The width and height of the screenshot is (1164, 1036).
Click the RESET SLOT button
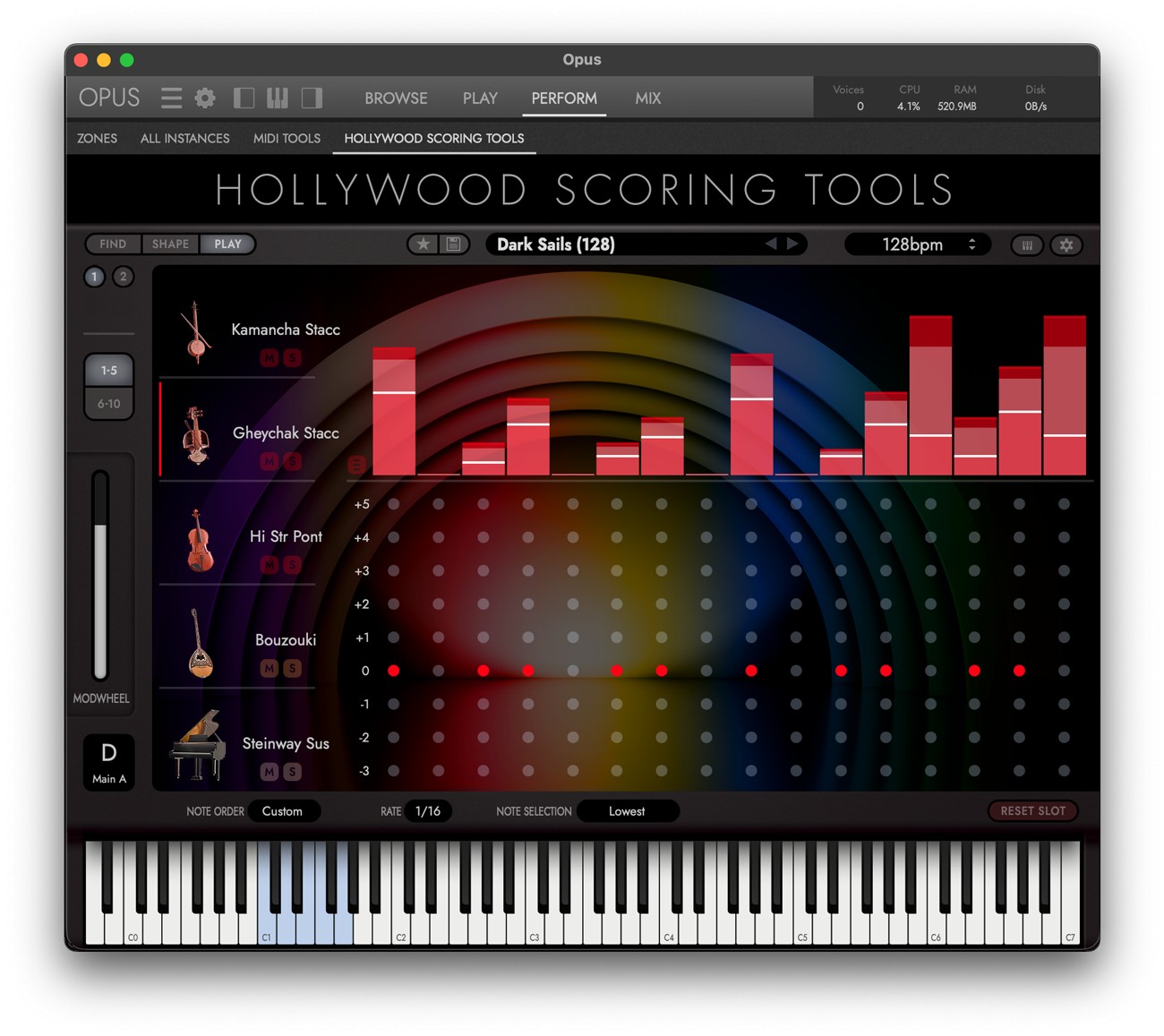[1033, 811]
